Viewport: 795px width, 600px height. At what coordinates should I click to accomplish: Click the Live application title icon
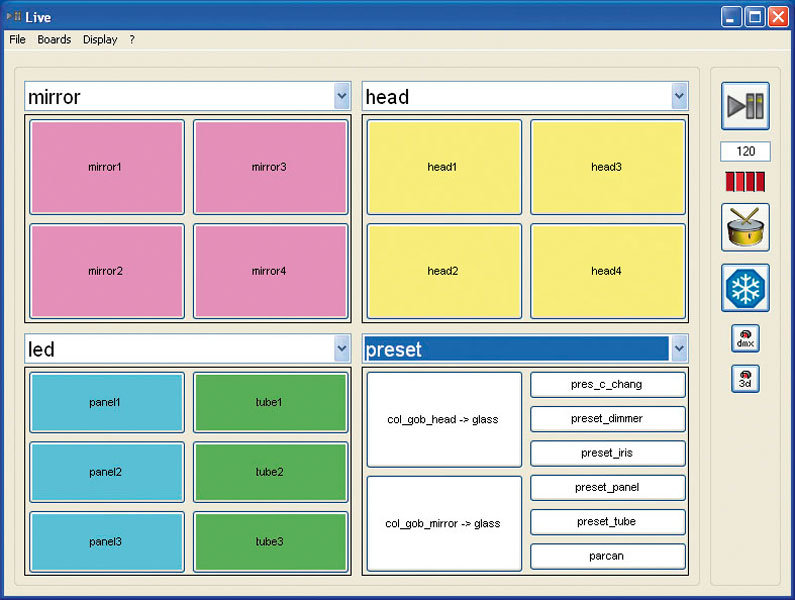(13, 17)
